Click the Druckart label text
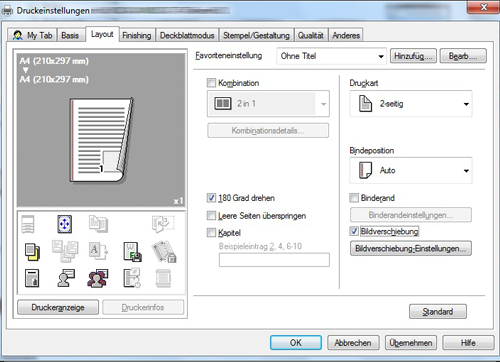The image size is (500, 362). coord(364,83)
